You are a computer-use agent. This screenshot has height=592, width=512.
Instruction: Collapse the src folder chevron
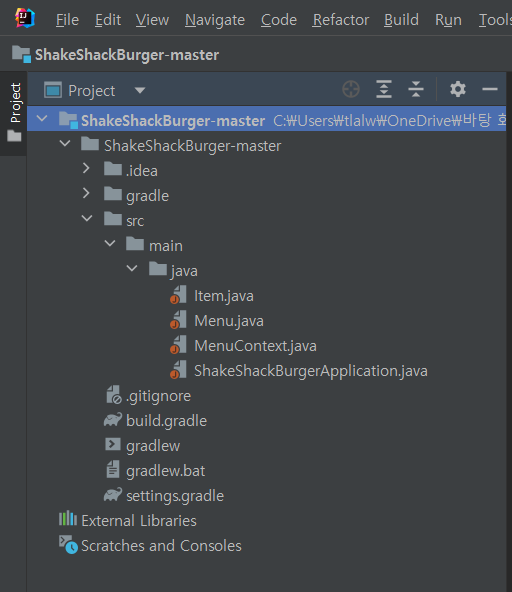tap(87, 218)
